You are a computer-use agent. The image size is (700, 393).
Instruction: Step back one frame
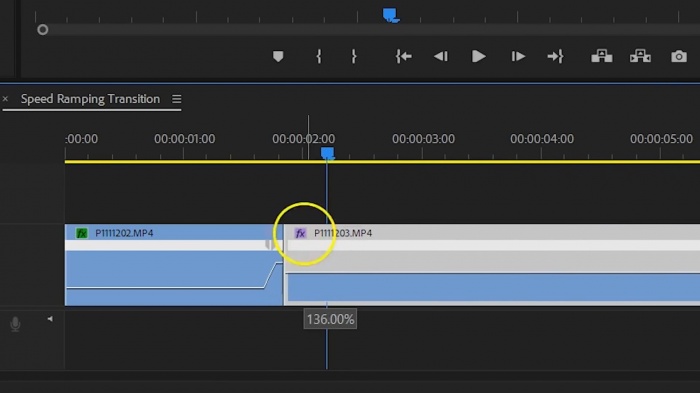click(x=441, y=57)
